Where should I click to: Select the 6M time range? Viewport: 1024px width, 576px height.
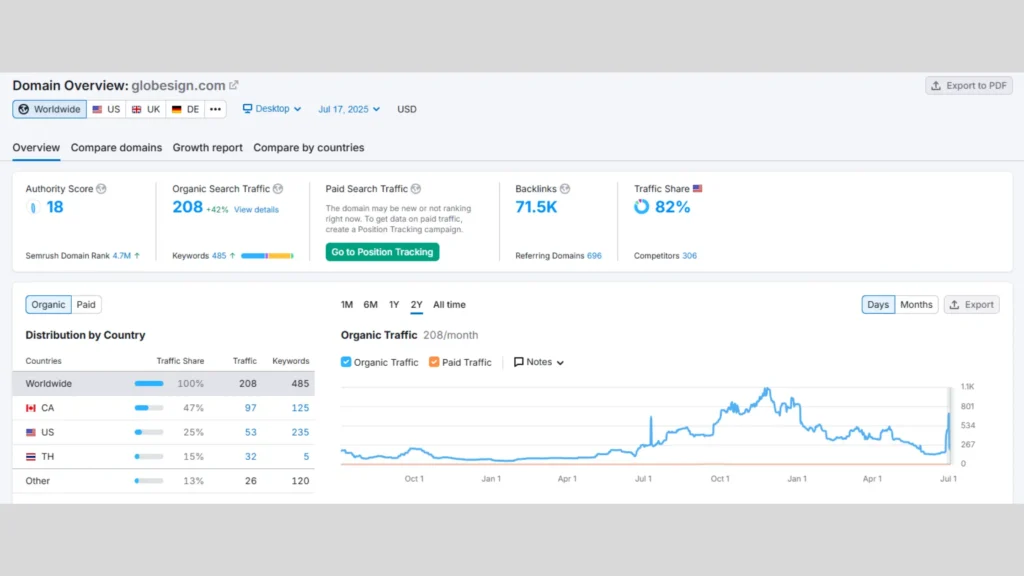[x=370, y=304]
